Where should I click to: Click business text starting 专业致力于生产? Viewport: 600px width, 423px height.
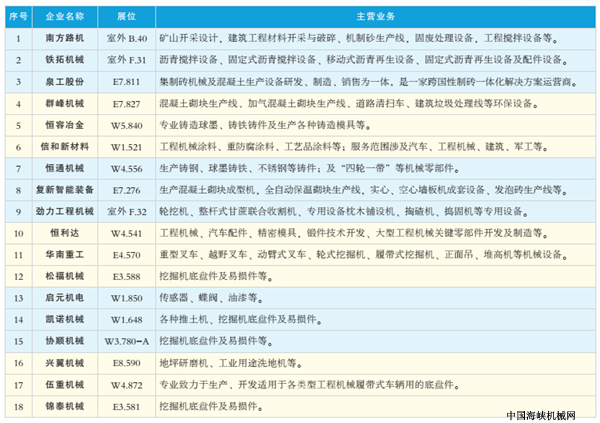click(310, 385)
